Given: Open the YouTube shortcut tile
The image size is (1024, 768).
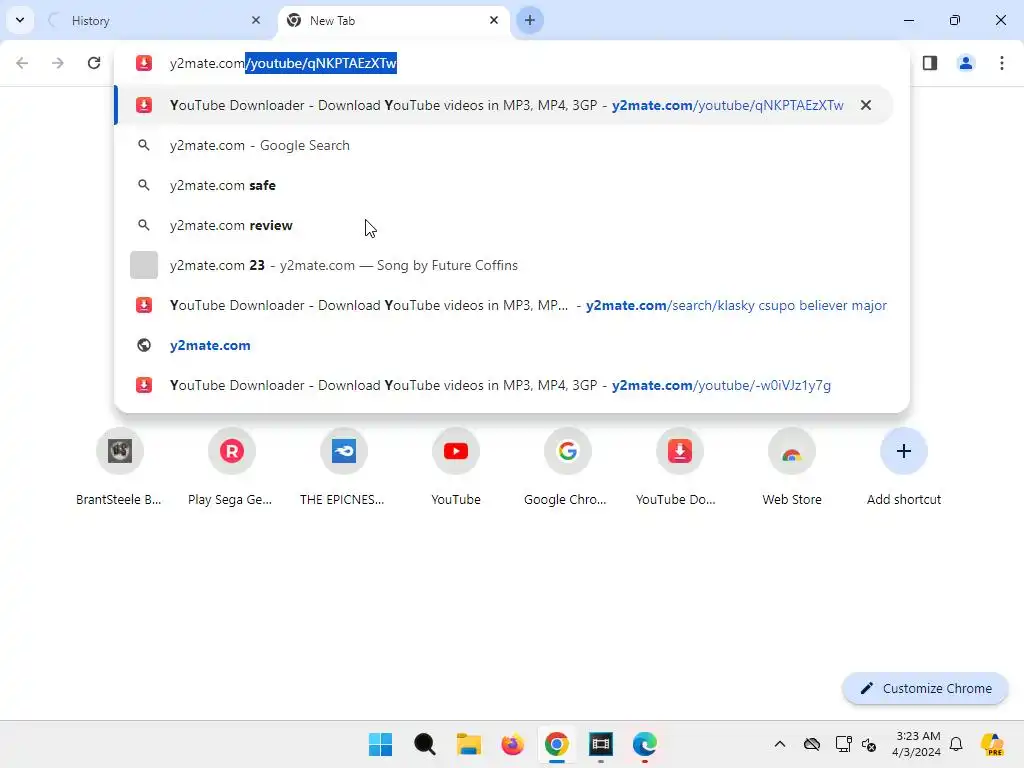Looking at the screenshot, I should pos(456,466).
